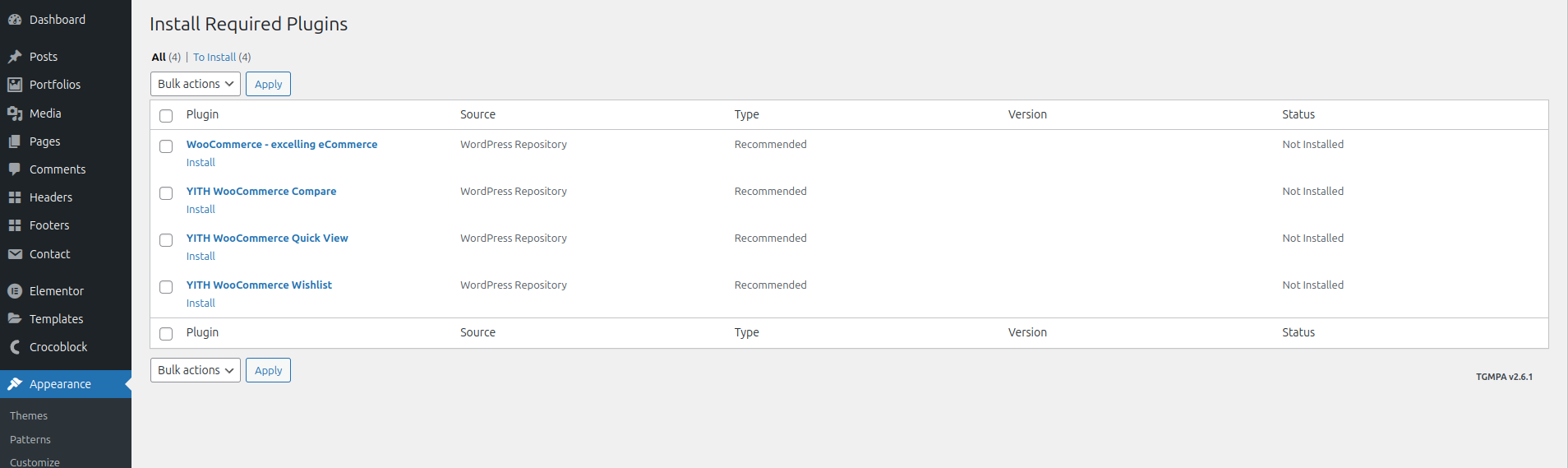Click the Plugin column header at top
This screenshot has height=468, width=1568.
tap(202, 114)
